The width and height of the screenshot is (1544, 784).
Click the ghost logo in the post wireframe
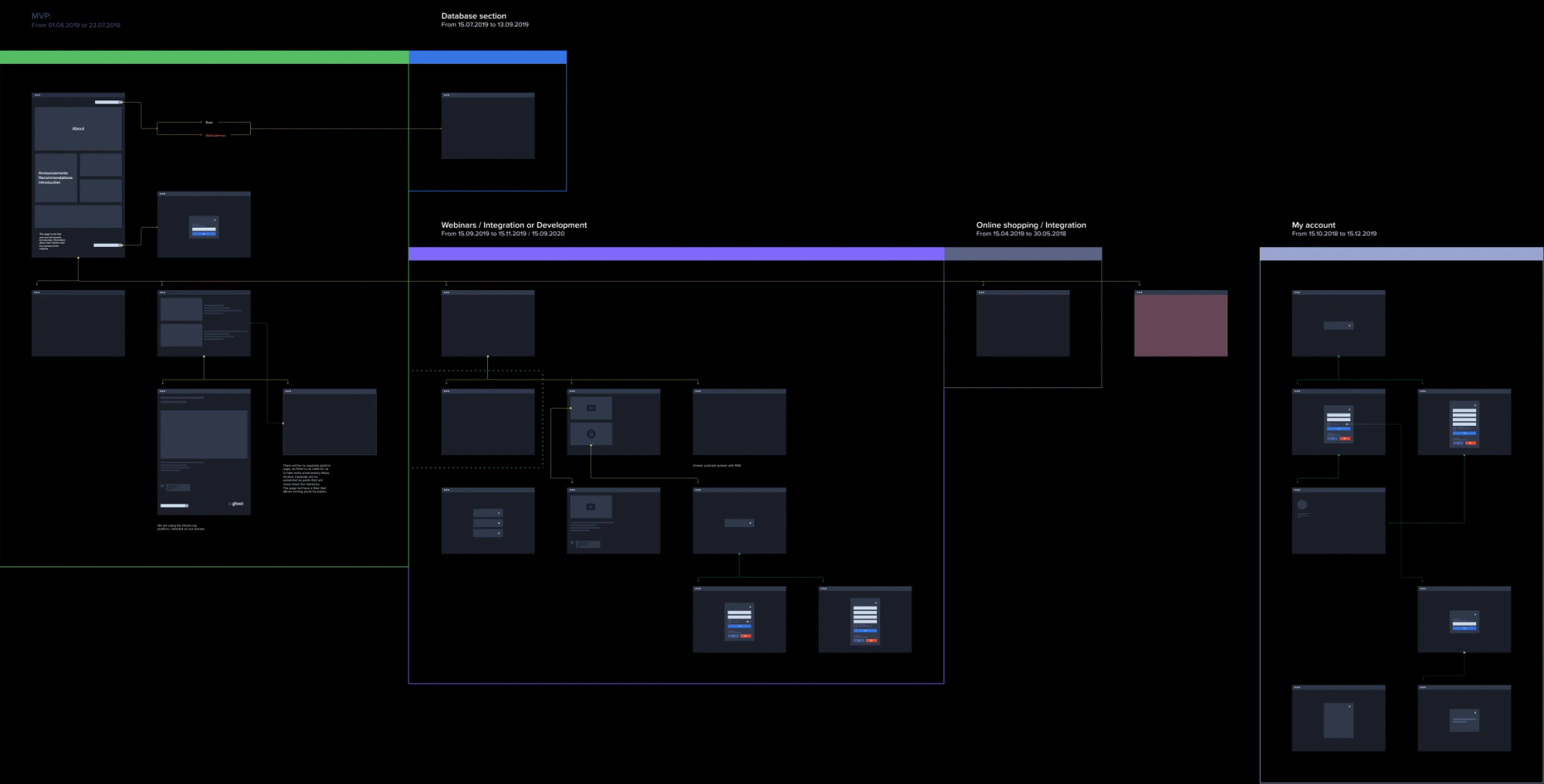[236, 504]
